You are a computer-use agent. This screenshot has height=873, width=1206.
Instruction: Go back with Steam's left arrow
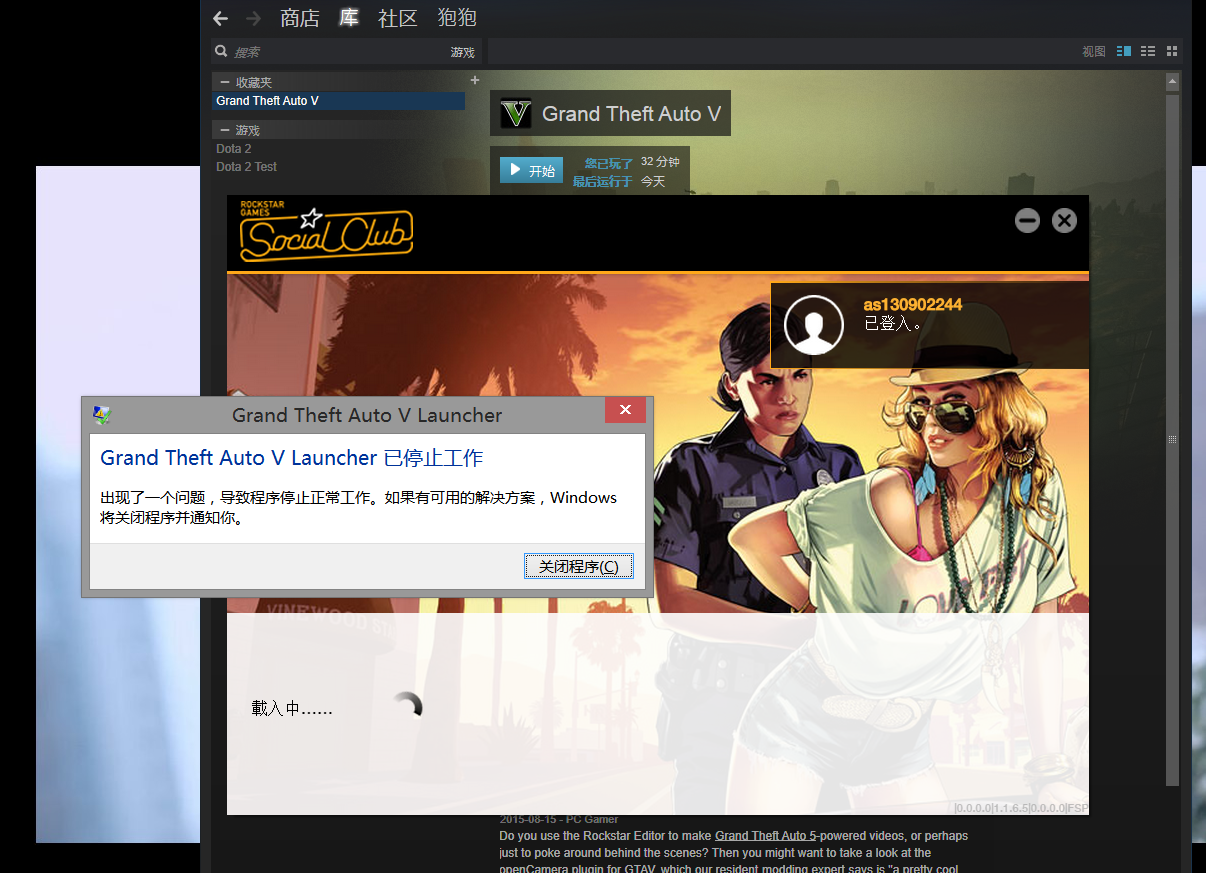tap(221, 18)
